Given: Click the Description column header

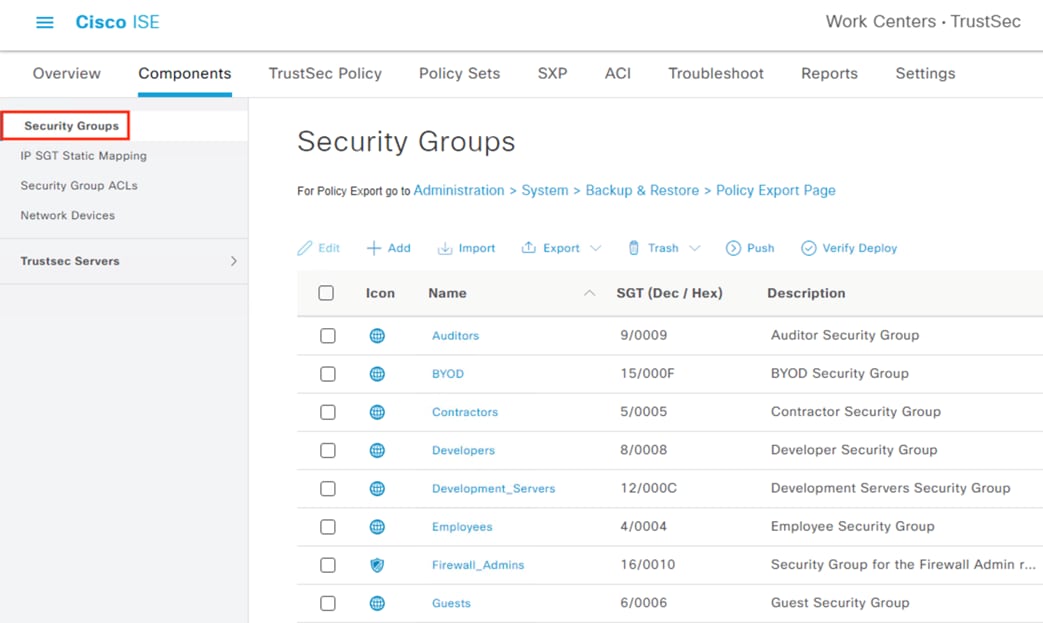Looking at the screenshot, I should click(x=806, y=293).
